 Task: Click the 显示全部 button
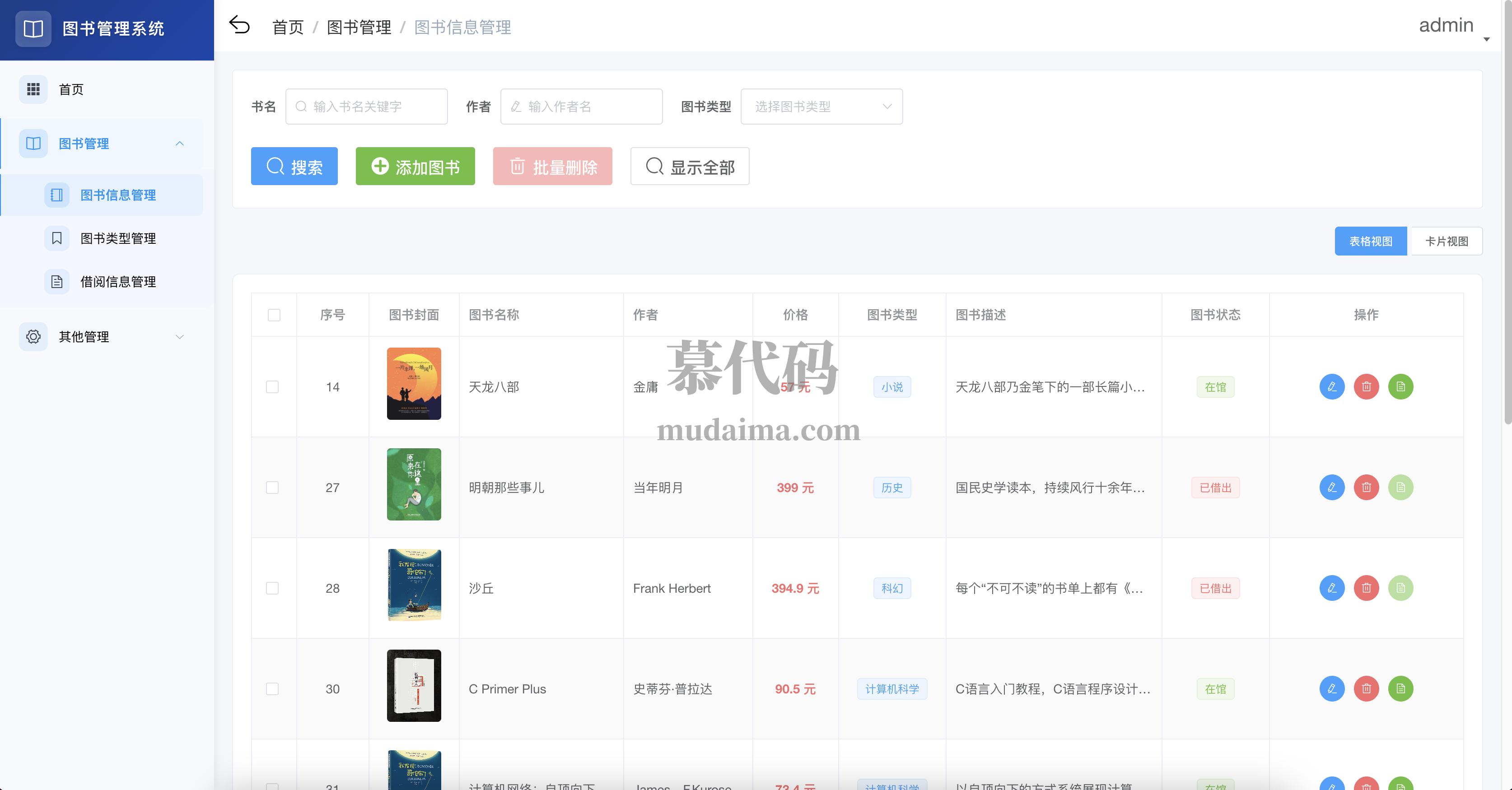pyautogui.click(x=690, y=166)
